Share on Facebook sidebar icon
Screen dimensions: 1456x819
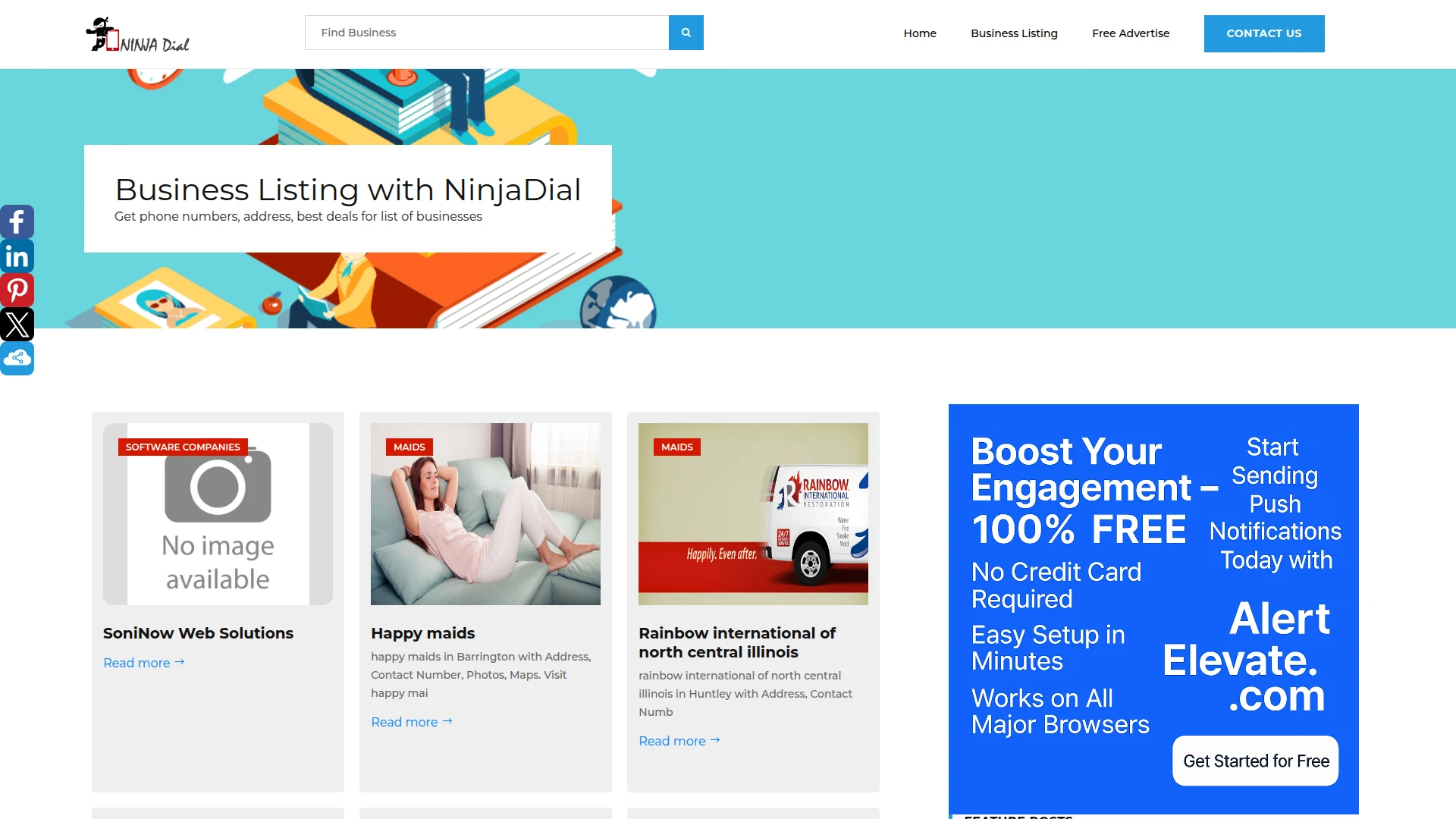click(17, 222)
